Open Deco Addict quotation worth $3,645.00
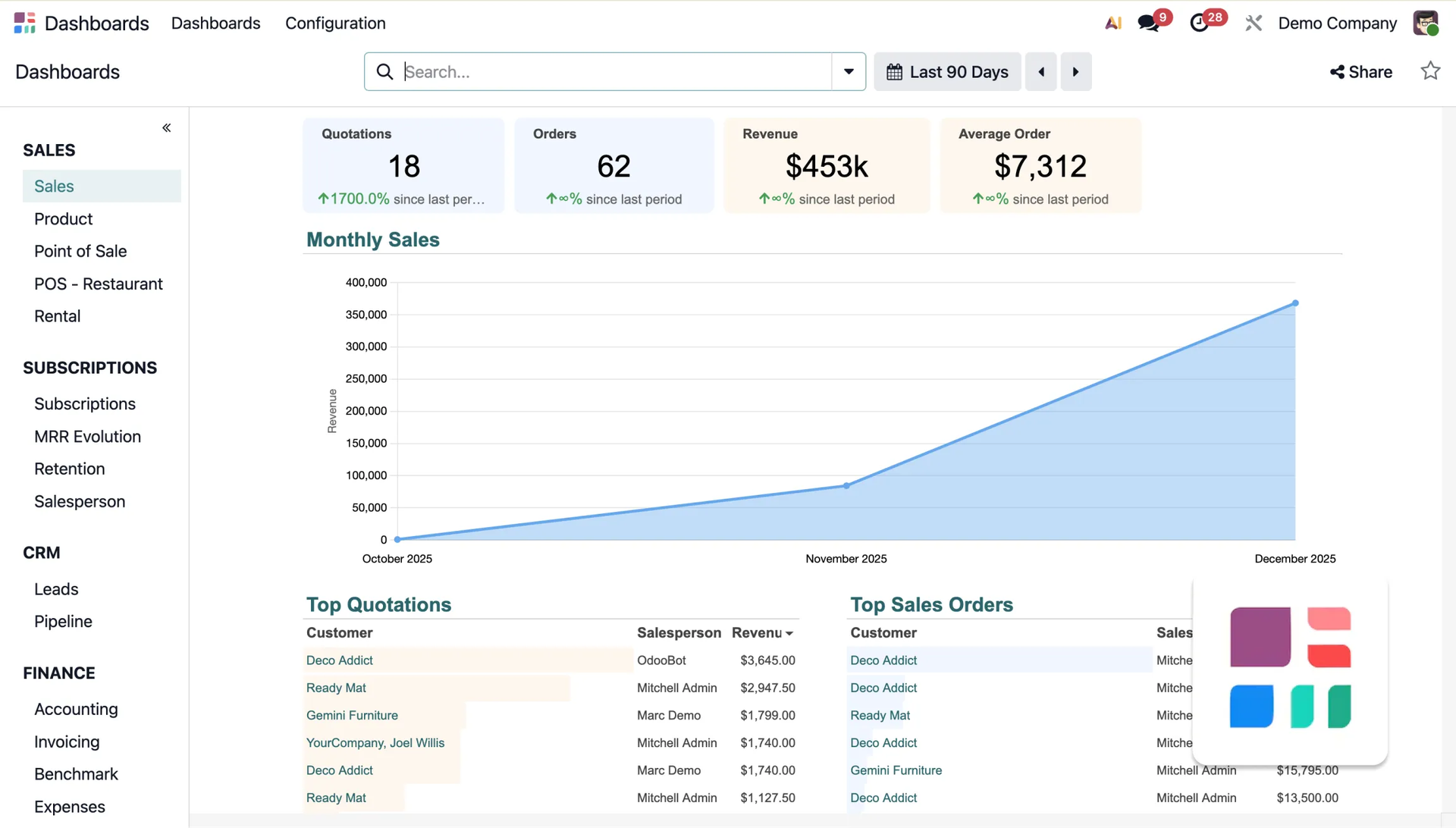This screenshot has width=1456, height=828. 339,660
